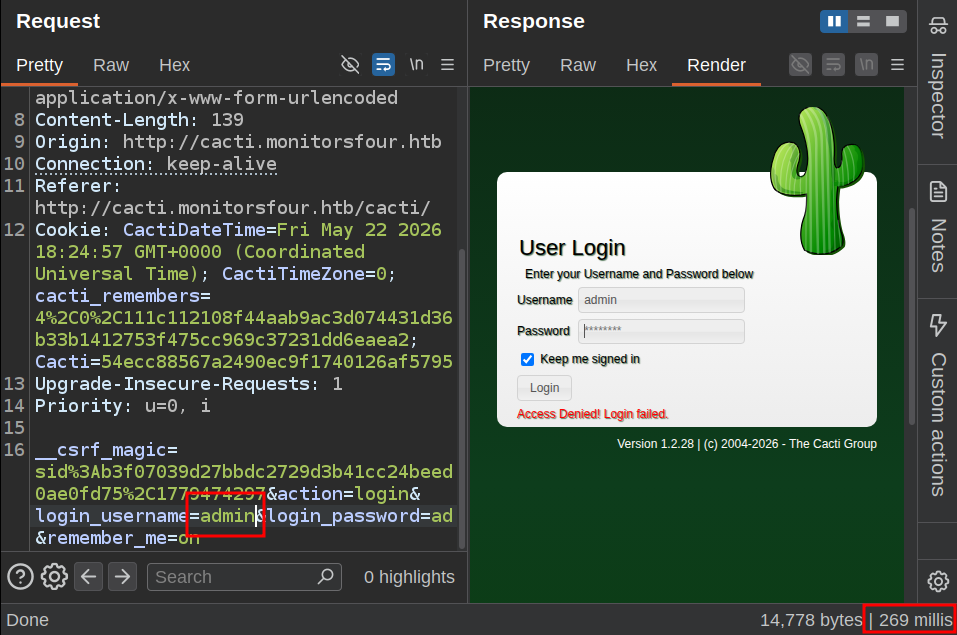The width and height of the screenshot is (957, 635).
Task: Click '14,778 bytes' in status bar
Action: 811,620
